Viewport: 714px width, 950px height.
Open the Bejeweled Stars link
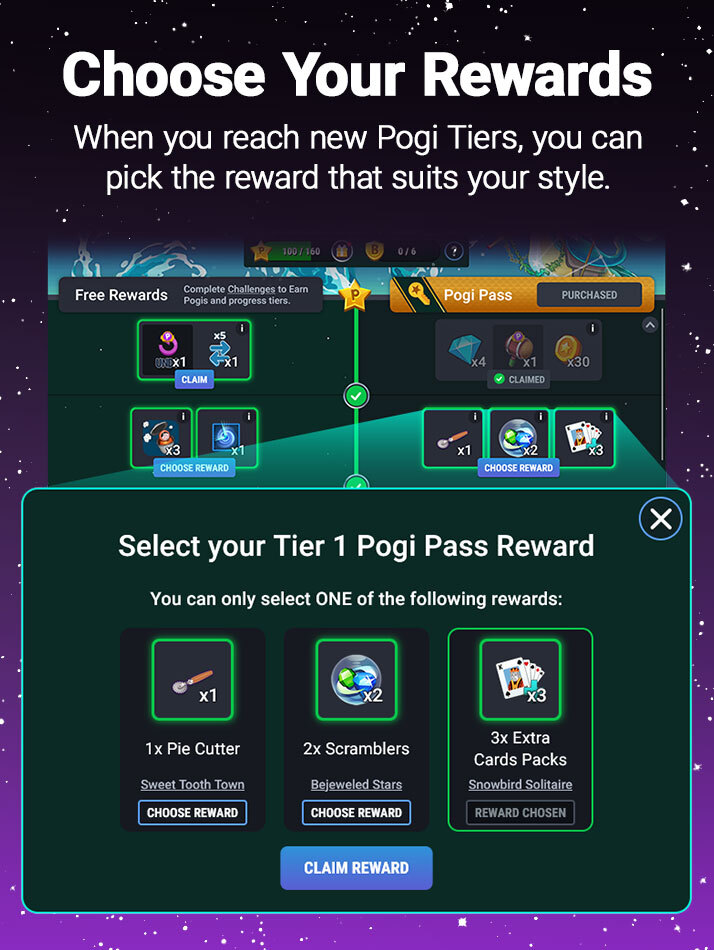pyautogui.click(x=356, y=785)
